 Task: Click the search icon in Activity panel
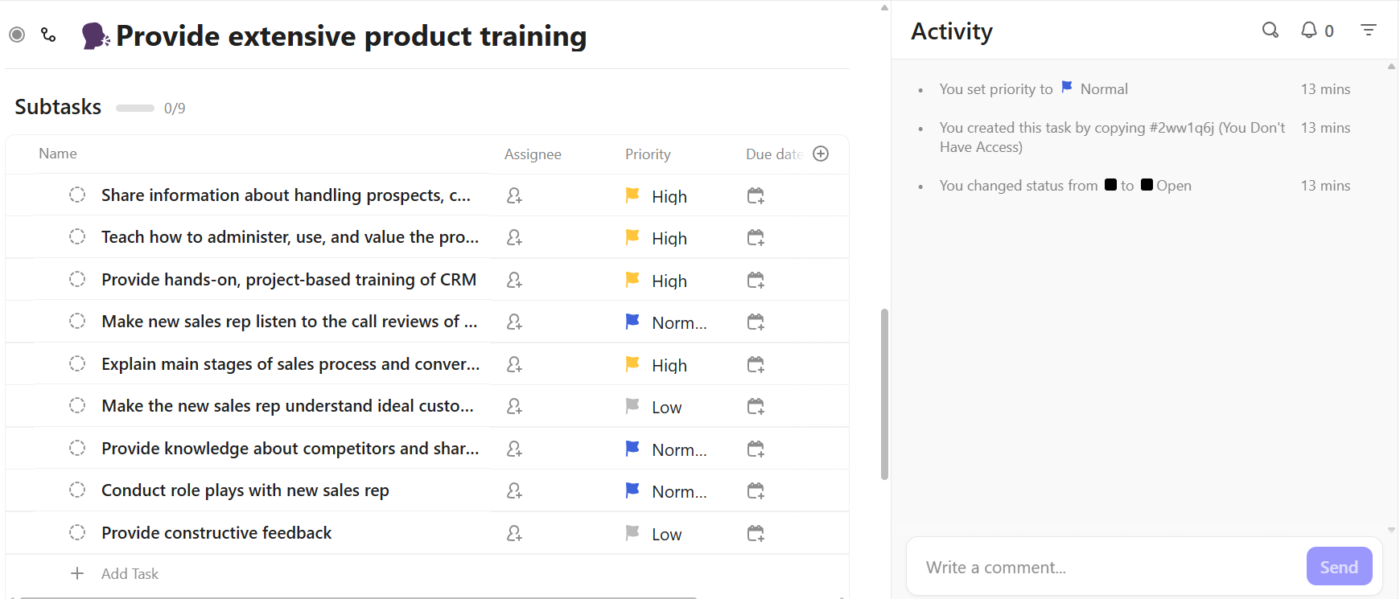(1270, 31)
